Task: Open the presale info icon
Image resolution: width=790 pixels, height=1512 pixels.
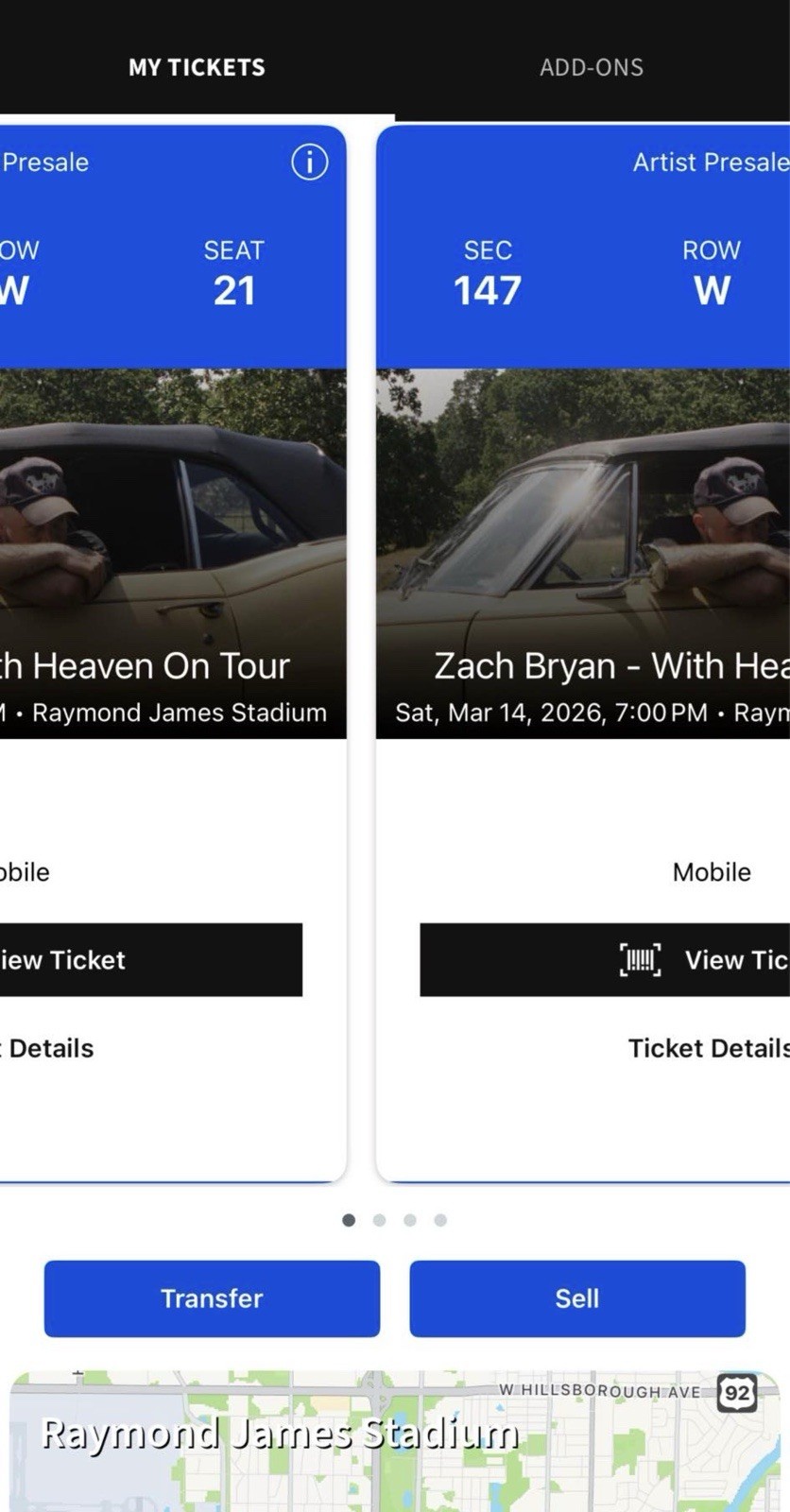Action: [x=308, y=163]
